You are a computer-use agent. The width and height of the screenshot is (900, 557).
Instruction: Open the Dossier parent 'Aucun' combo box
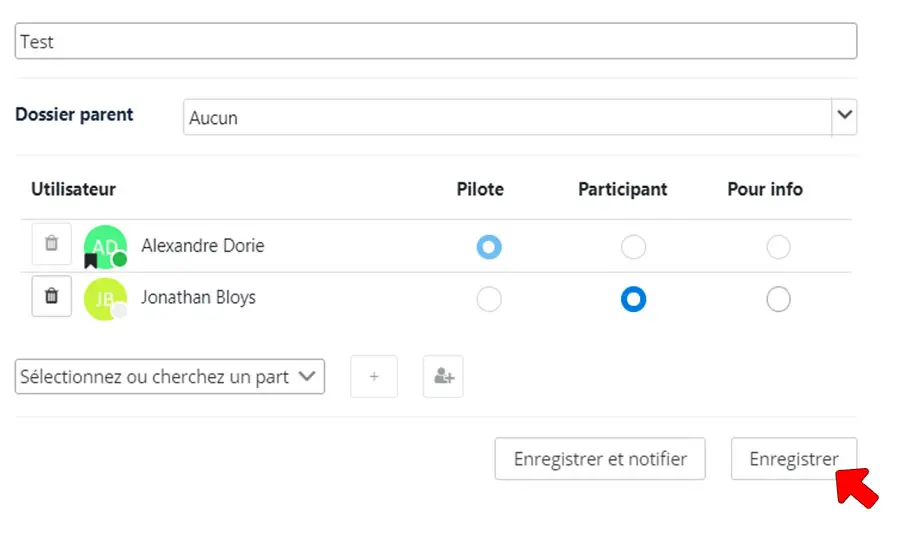(x=507, y=117)
